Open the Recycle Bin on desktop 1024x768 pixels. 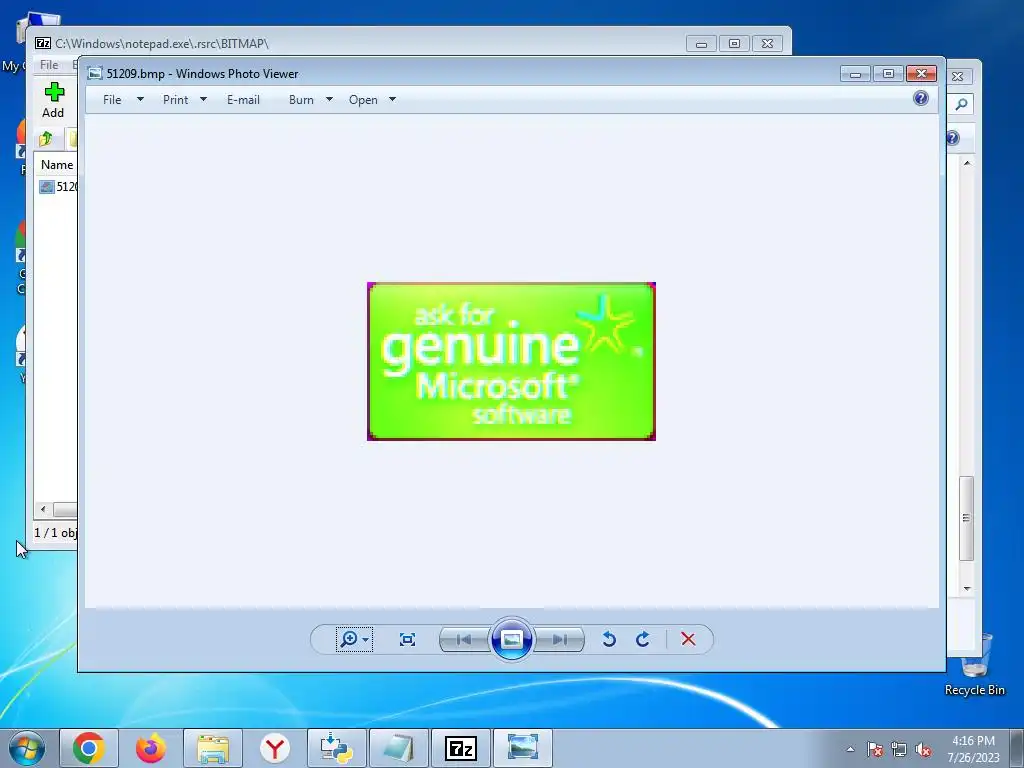[975, 664]
